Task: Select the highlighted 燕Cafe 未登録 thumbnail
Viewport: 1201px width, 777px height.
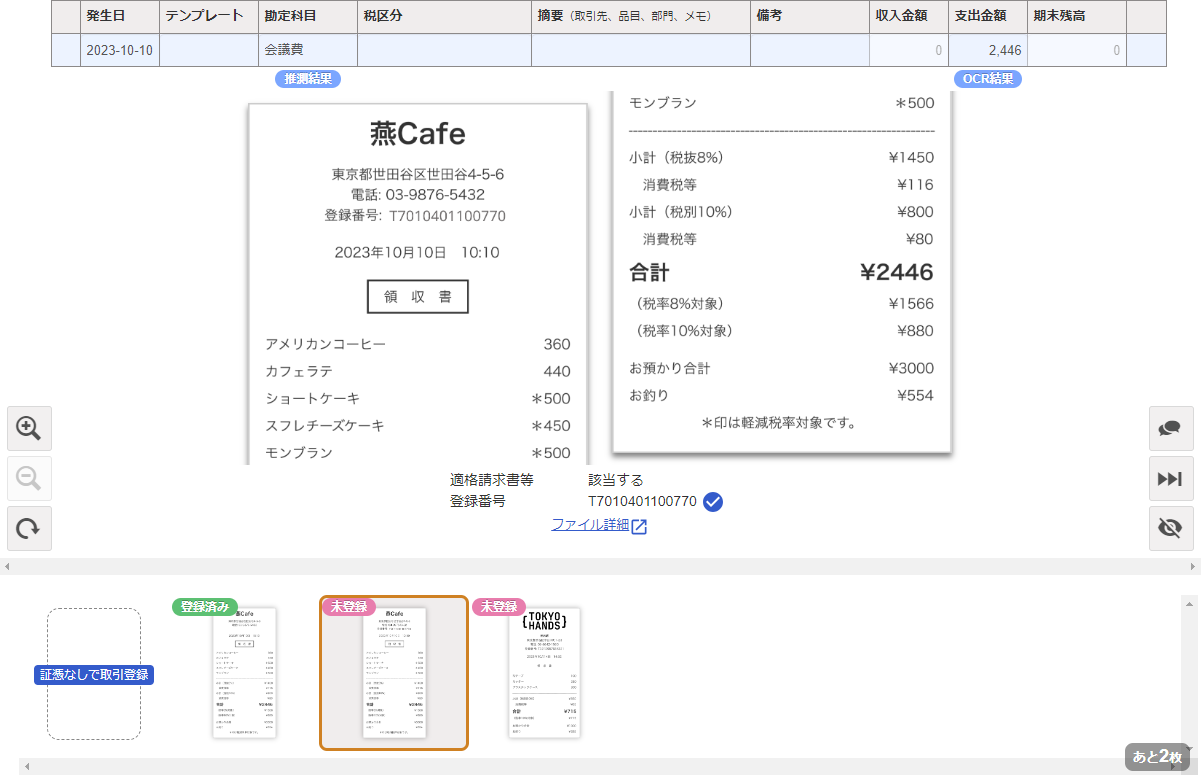Action: [394, 673]
